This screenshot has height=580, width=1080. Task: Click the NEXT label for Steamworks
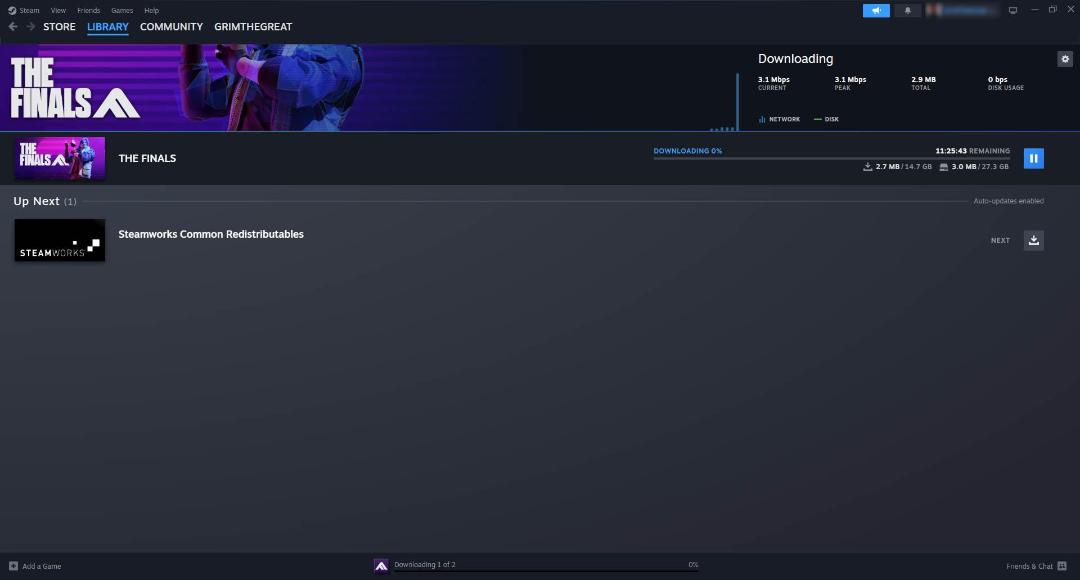click(1000, 240)
